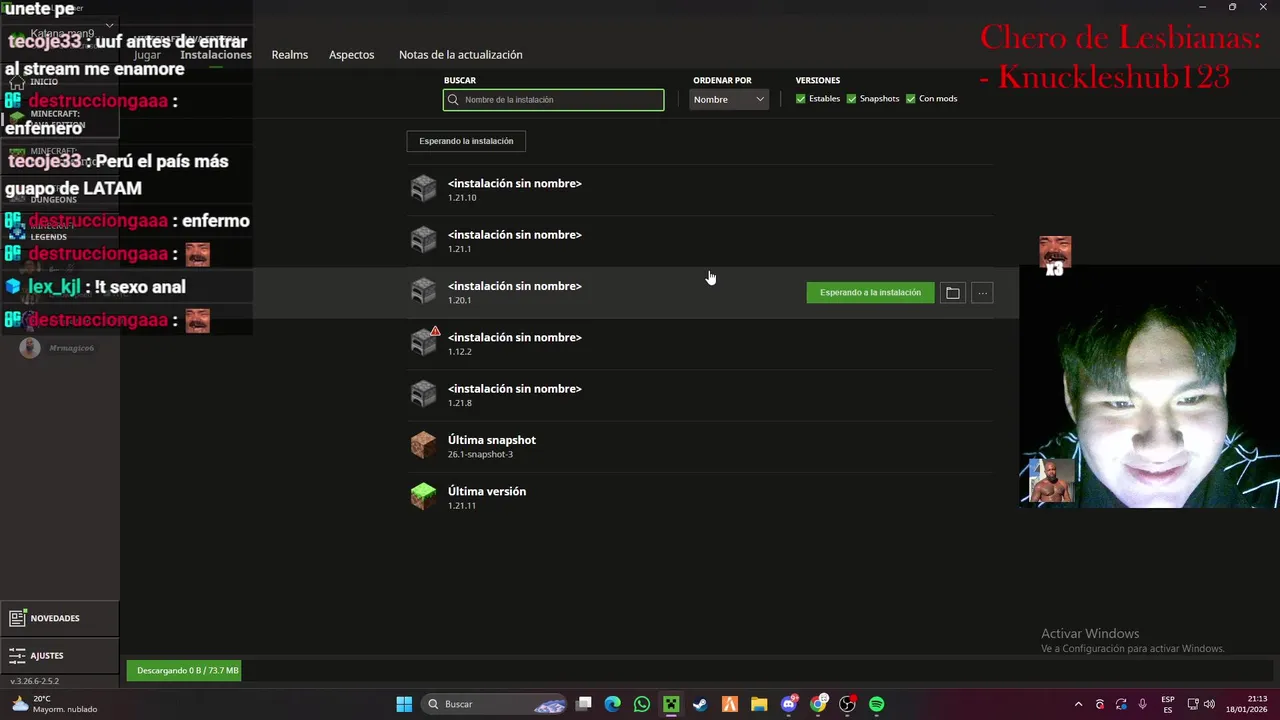This screenshot has height=720, width=1280.
Task: Open the Ordenar por Nombre dropdown
Action: click(x=729, y=99)
